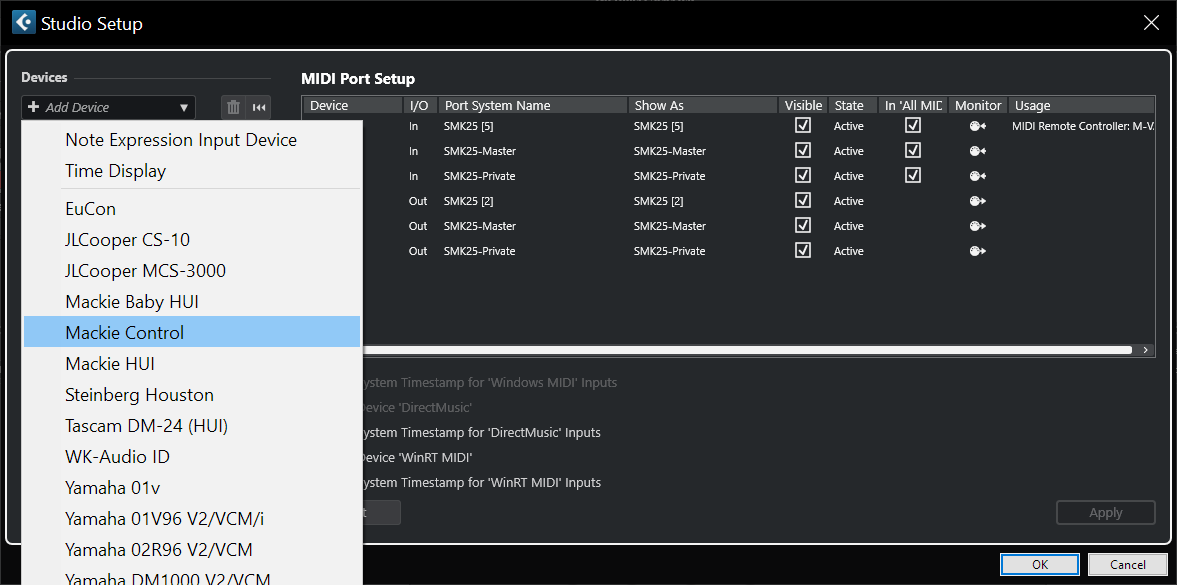1177x585 pixels.
Task: Click the reset devices icon beside the trash
Action: coord(259,107)
